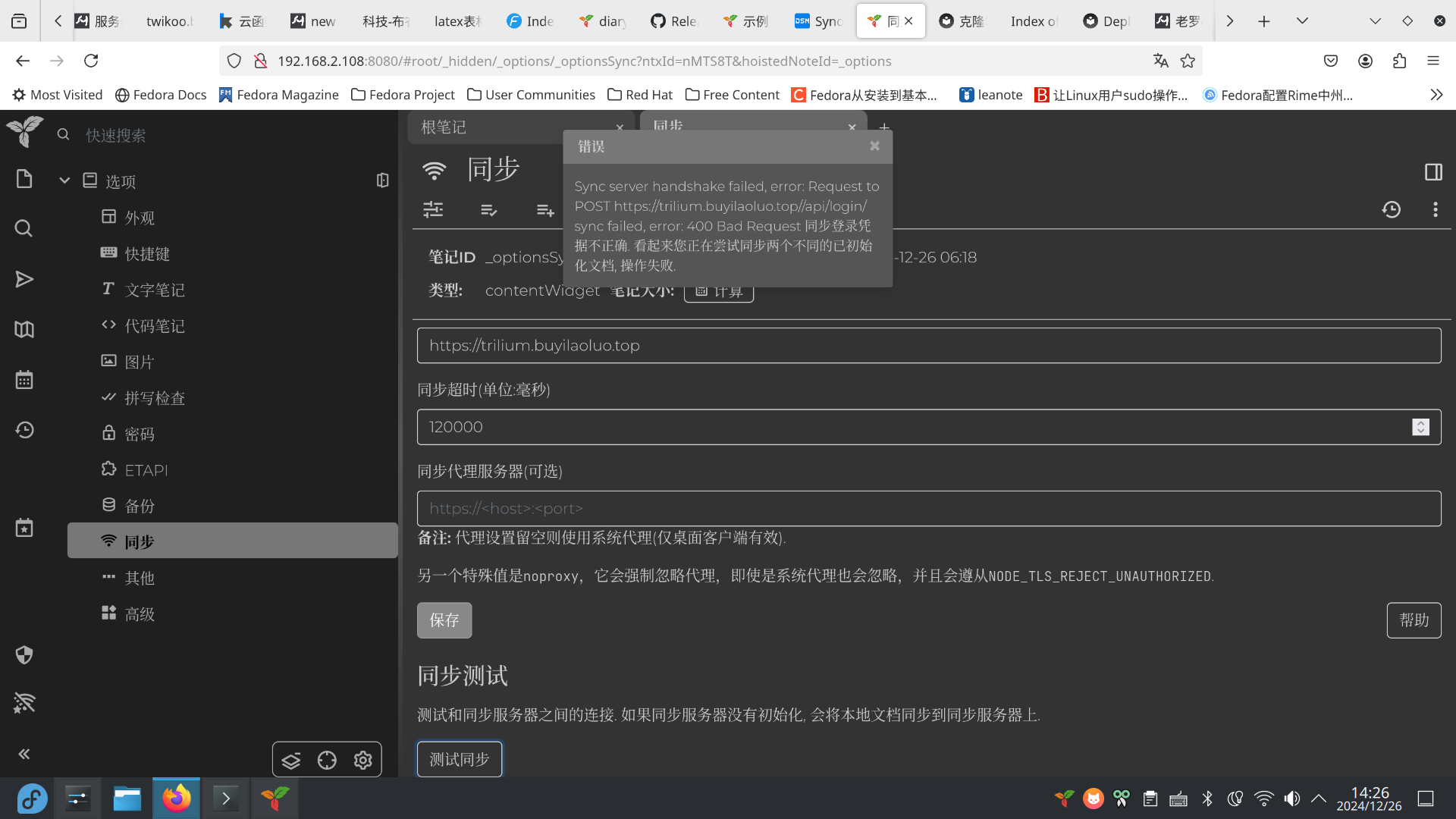Open recent changes in the launcher
Image resolution: width=1456 pixels, height=819 pixels.
click(24, 430)
